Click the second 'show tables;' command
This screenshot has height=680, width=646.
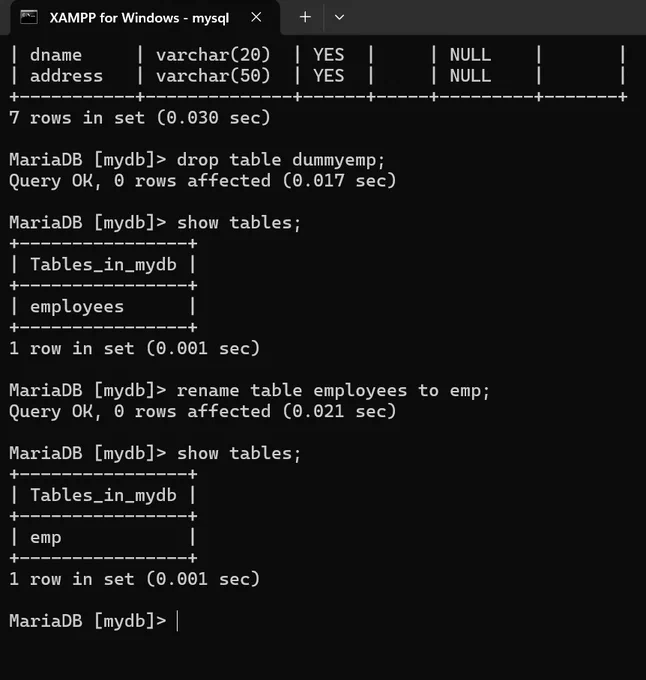pos(238,454)
